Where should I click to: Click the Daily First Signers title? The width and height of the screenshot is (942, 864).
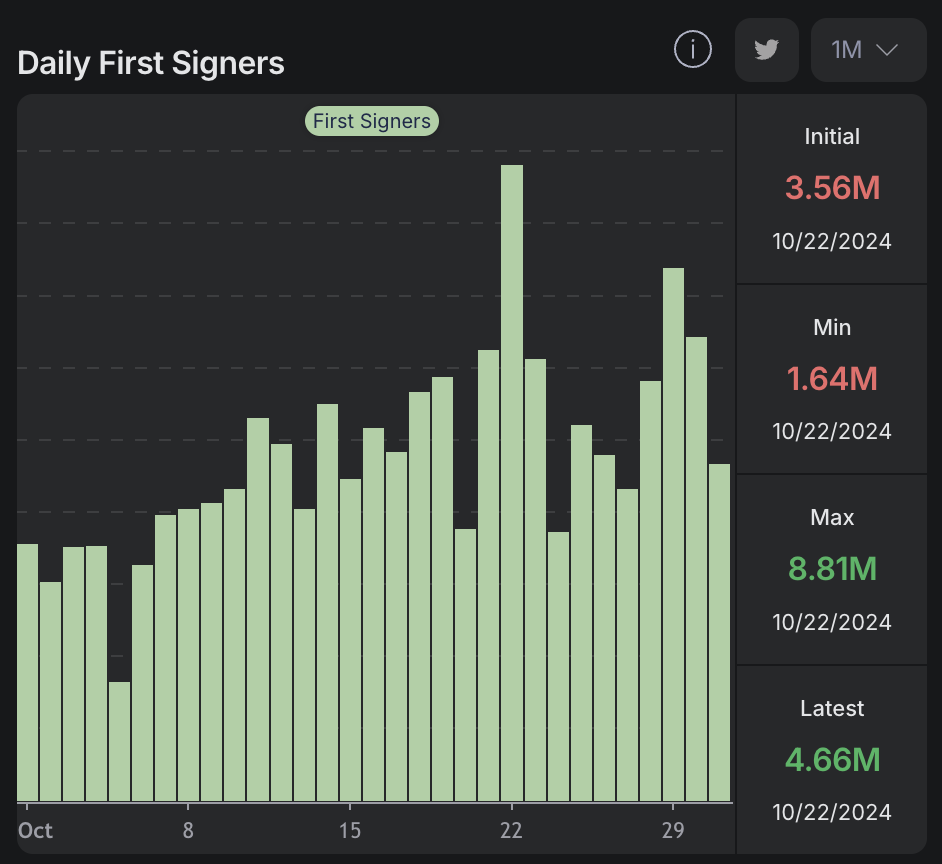(151, 63)
